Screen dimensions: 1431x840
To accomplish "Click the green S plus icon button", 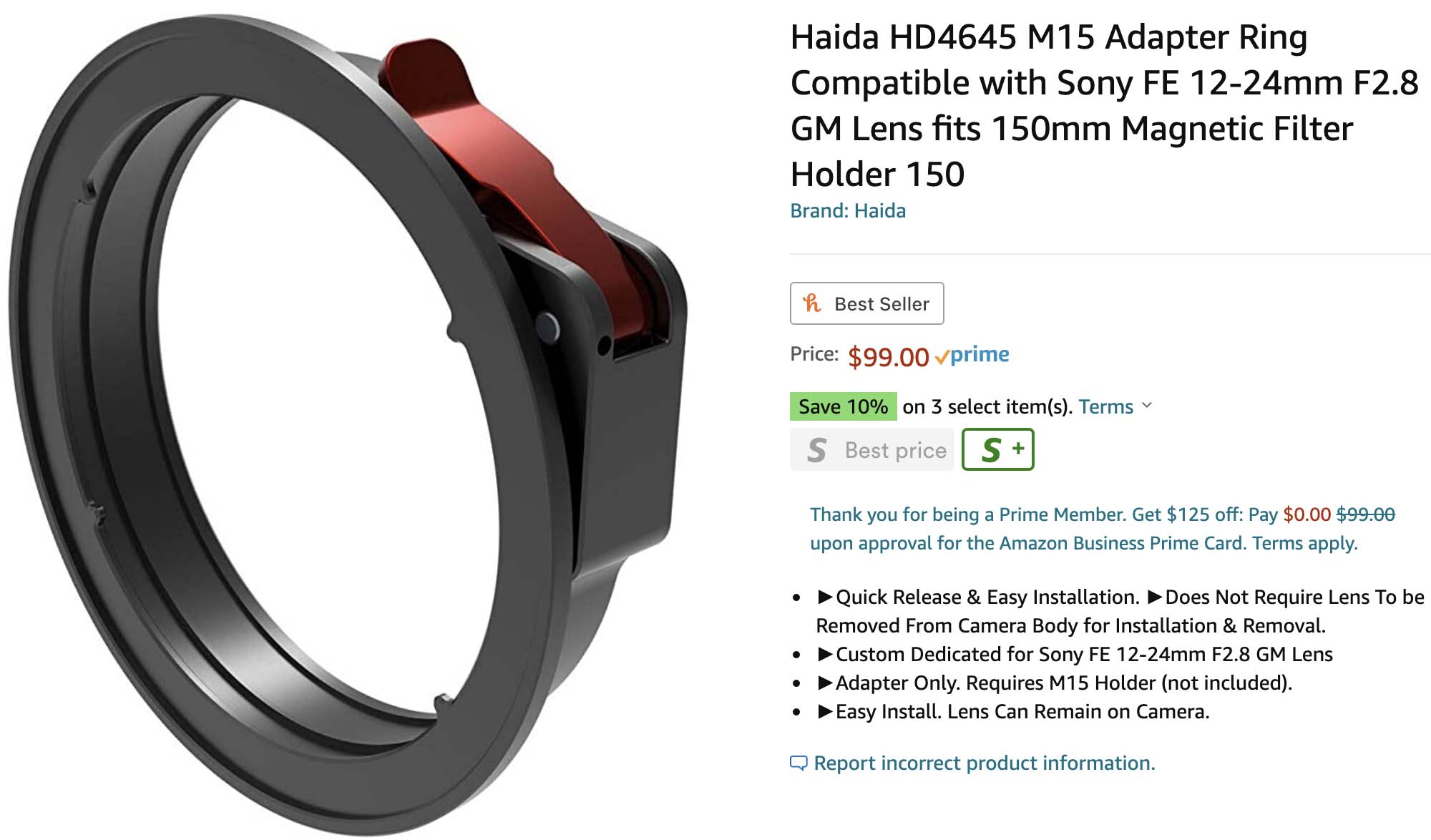I will coord(998,449).
